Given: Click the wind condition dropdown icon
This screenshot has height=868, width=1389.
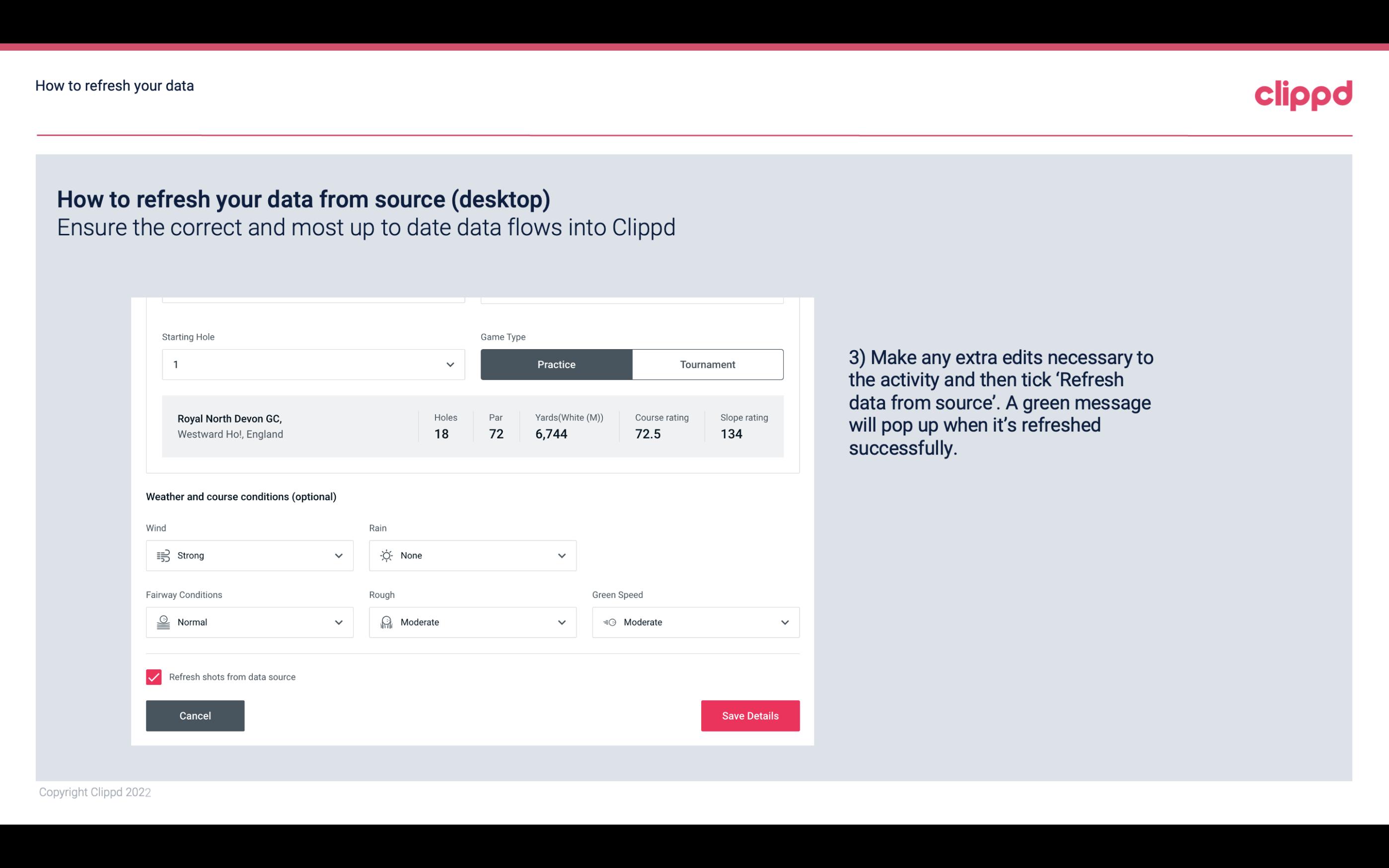Looking at the screenshot, I should [x=338, y=555].
